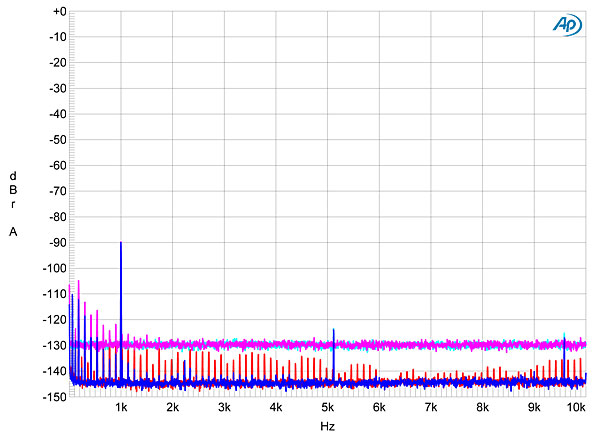Viewport: 600px width, 441px height.
Task: Click the dBr label on the y-axis
Action: click(13, 190)
